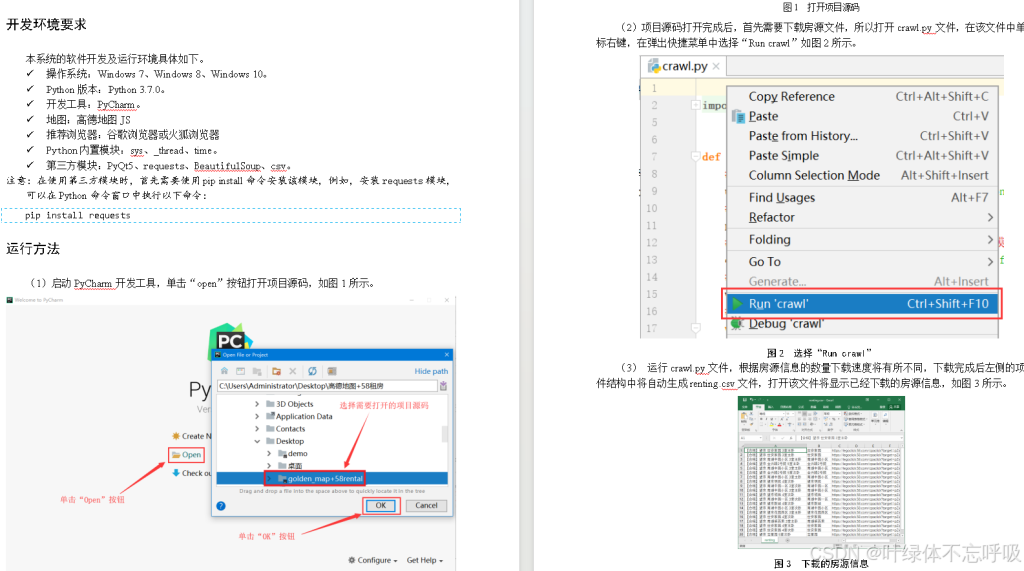Screen dimensions: 1024x571
Task: Click the green Run triangle icon
Action: point(737,303)
